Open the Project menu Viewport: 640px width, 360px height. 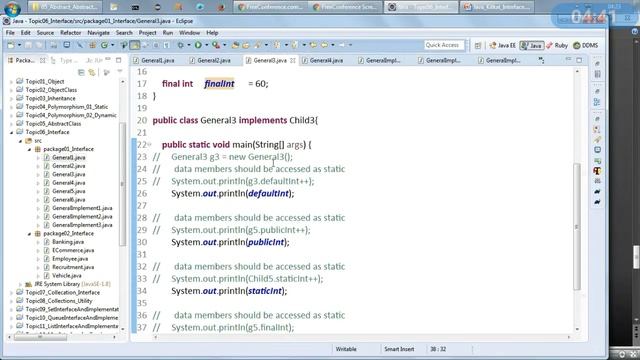tap(147, 33)
